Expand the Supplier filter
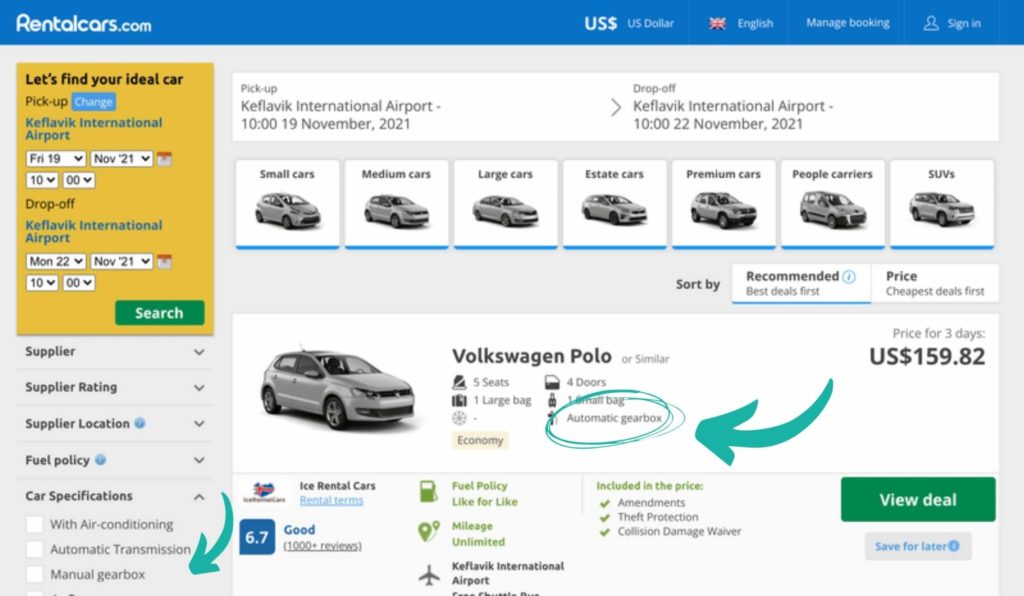The width and height of the screenshot is (1024, 596). coord(115,352)
